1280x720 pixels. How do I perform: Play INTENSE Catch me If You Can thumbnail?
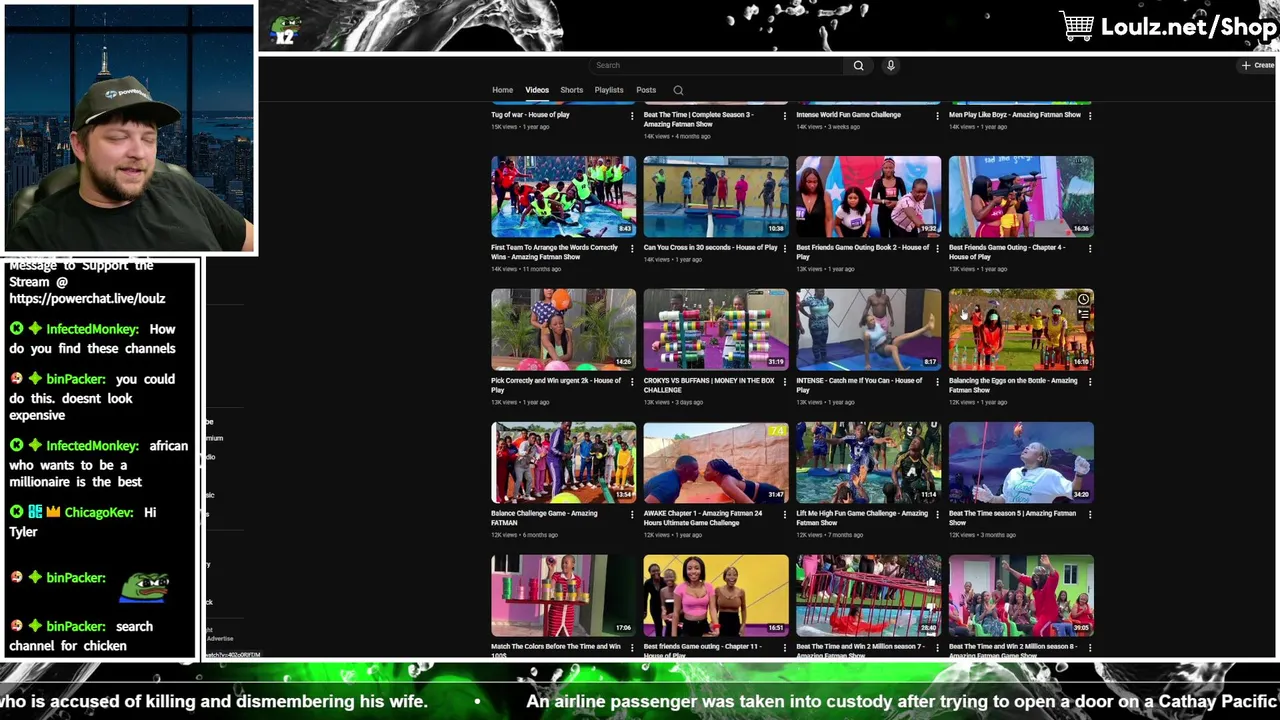(868, 329)
